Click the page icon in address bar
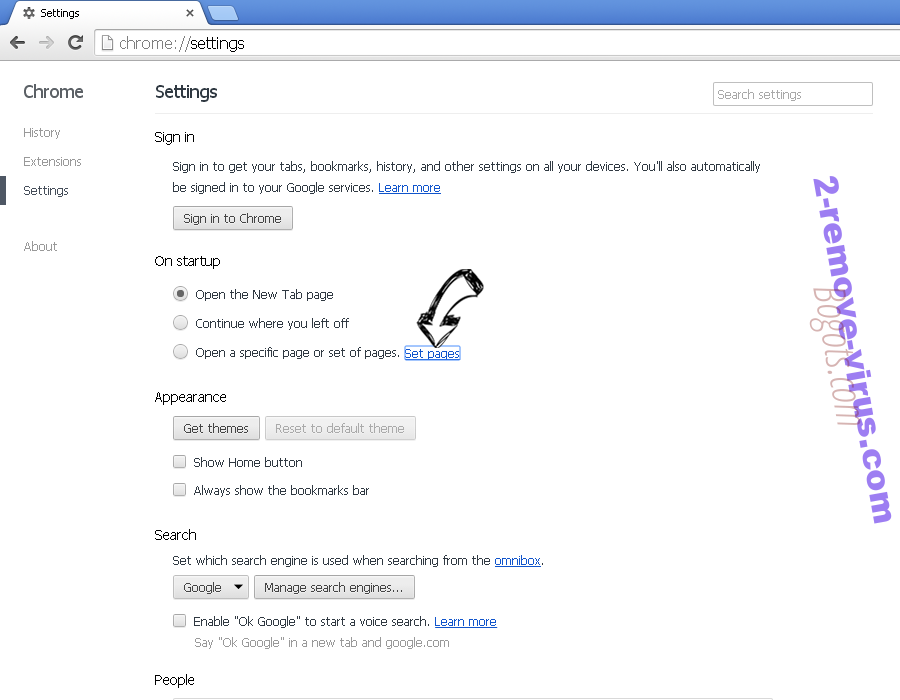This screenshot has height=700, width=900. tap(107, 43)
